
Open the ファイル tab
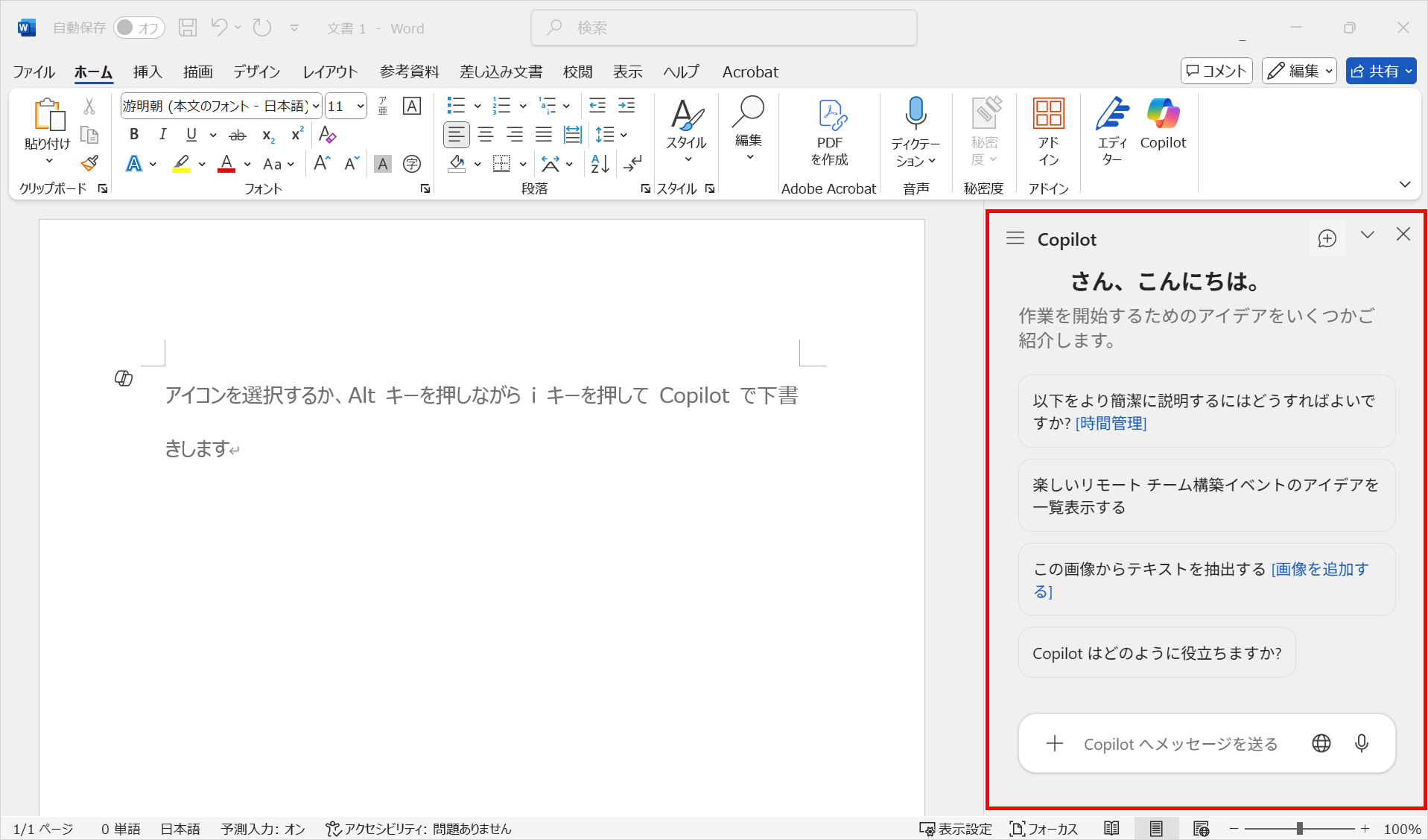[x=34, y=71]
